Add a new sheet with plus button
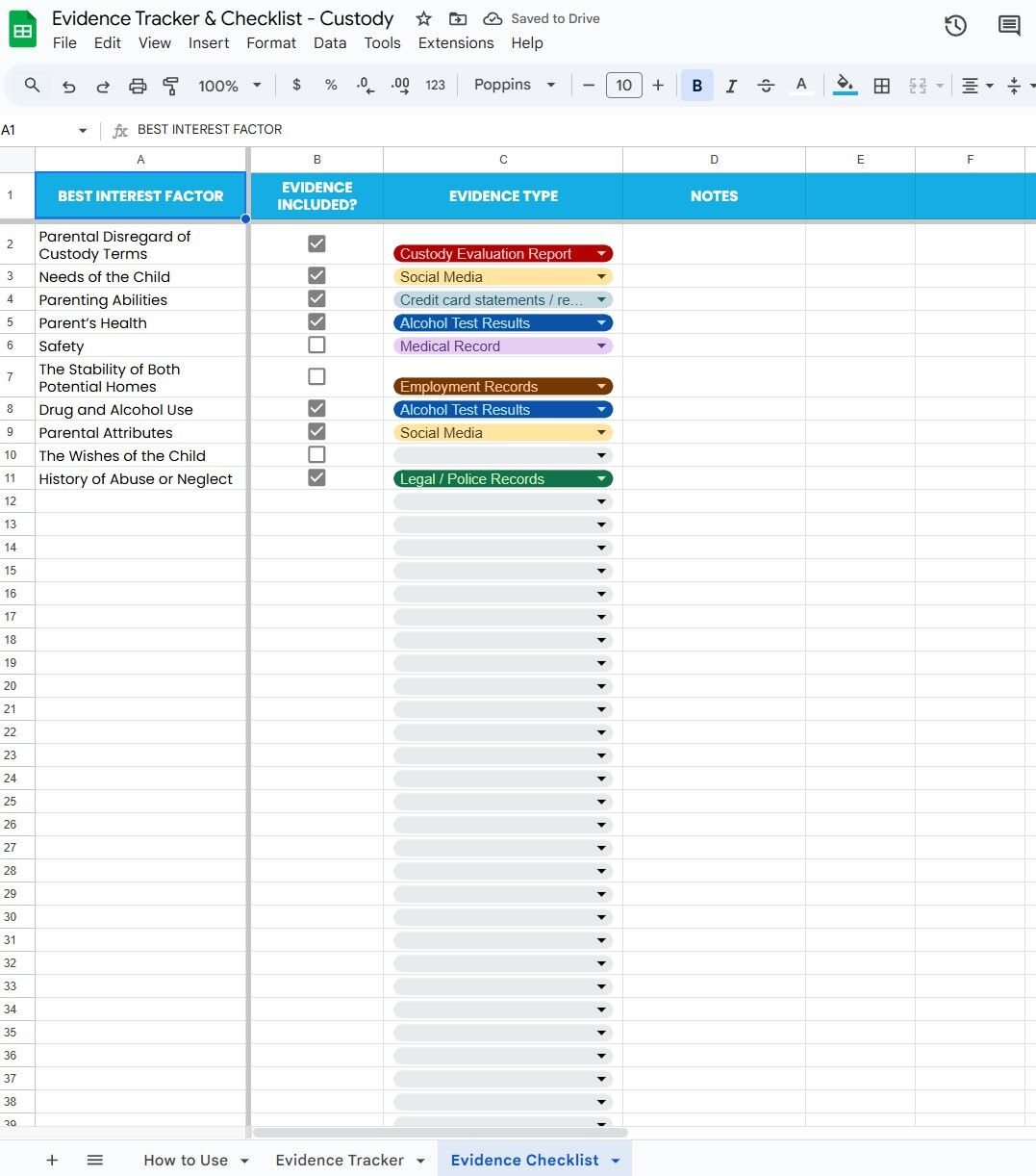The width and height of the screenshot is (1036, 1176). [52, 1160]
